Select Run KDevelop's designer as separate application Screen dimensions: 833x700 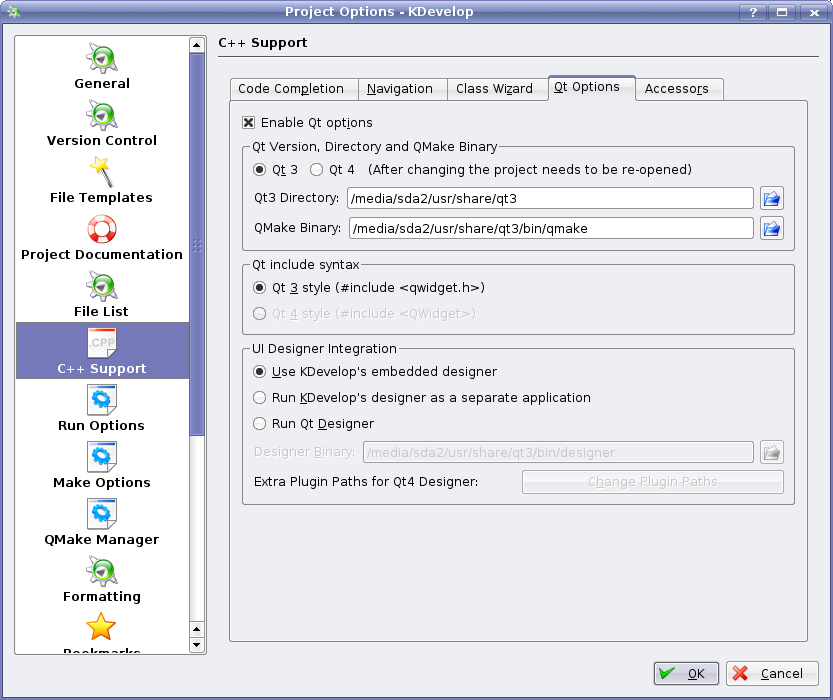pos(260,398)
